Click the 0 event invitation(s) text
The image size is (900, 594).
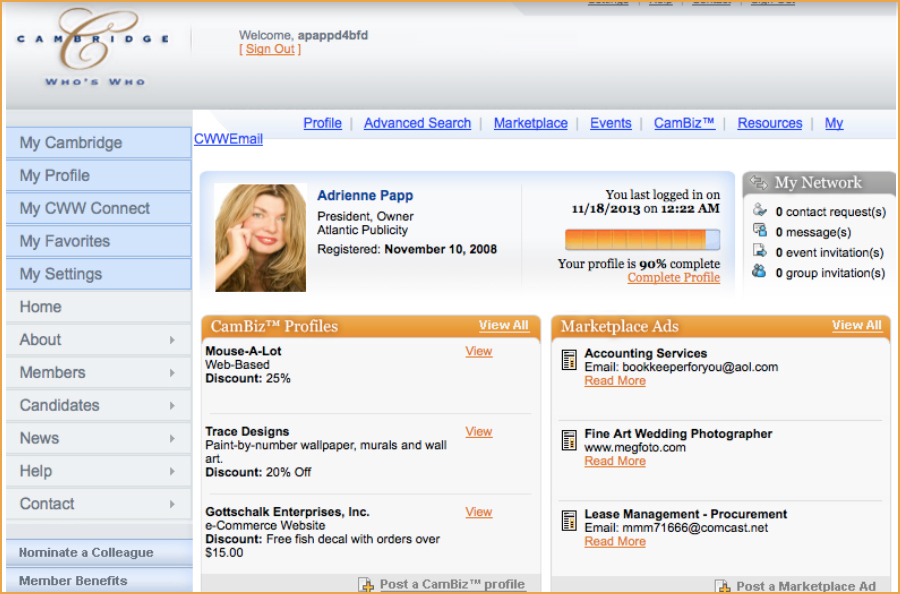point(829,253)
